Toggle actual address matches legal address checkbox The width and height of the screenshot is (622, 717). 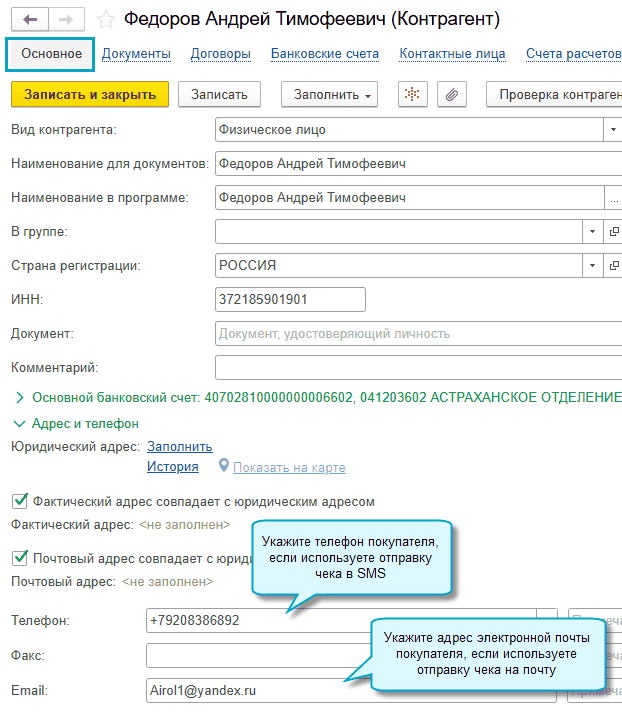pyautogui.click(x=19, y=501)
